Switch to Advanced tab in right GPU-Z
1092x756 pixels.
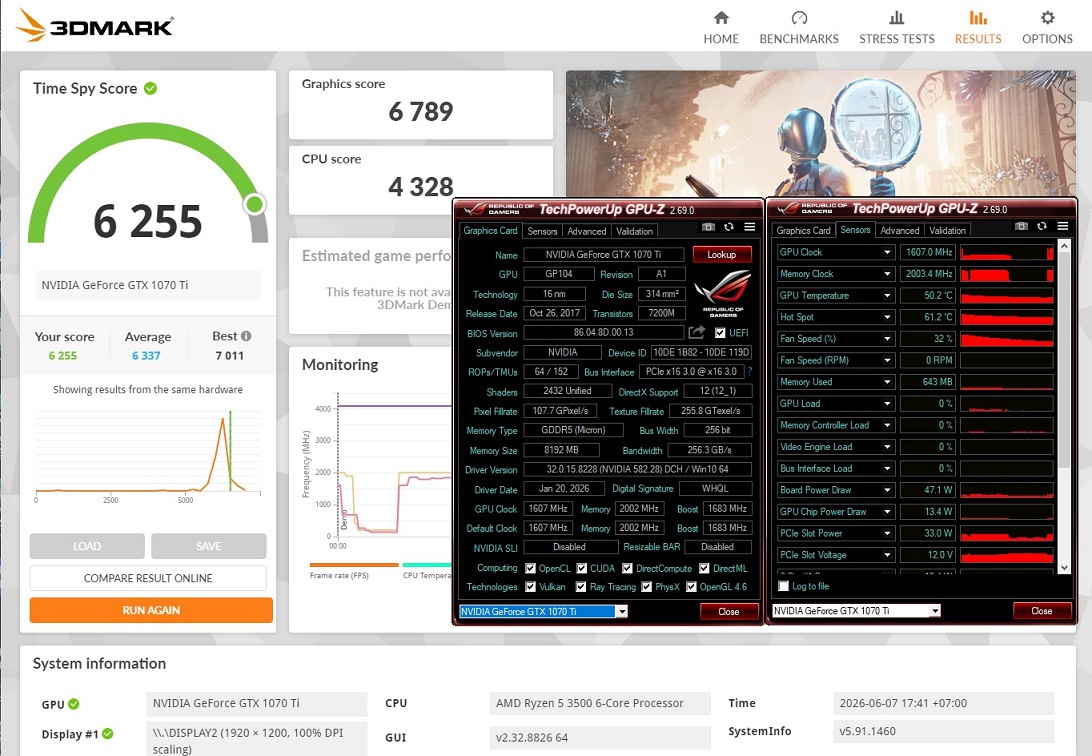[x=900, y=230]
